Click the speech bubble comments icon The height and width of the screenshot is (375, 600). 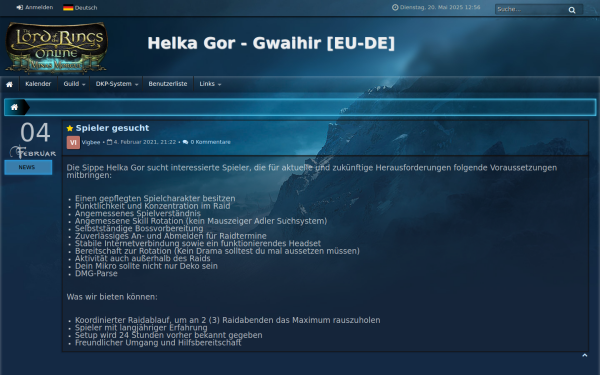click(186, 142)
